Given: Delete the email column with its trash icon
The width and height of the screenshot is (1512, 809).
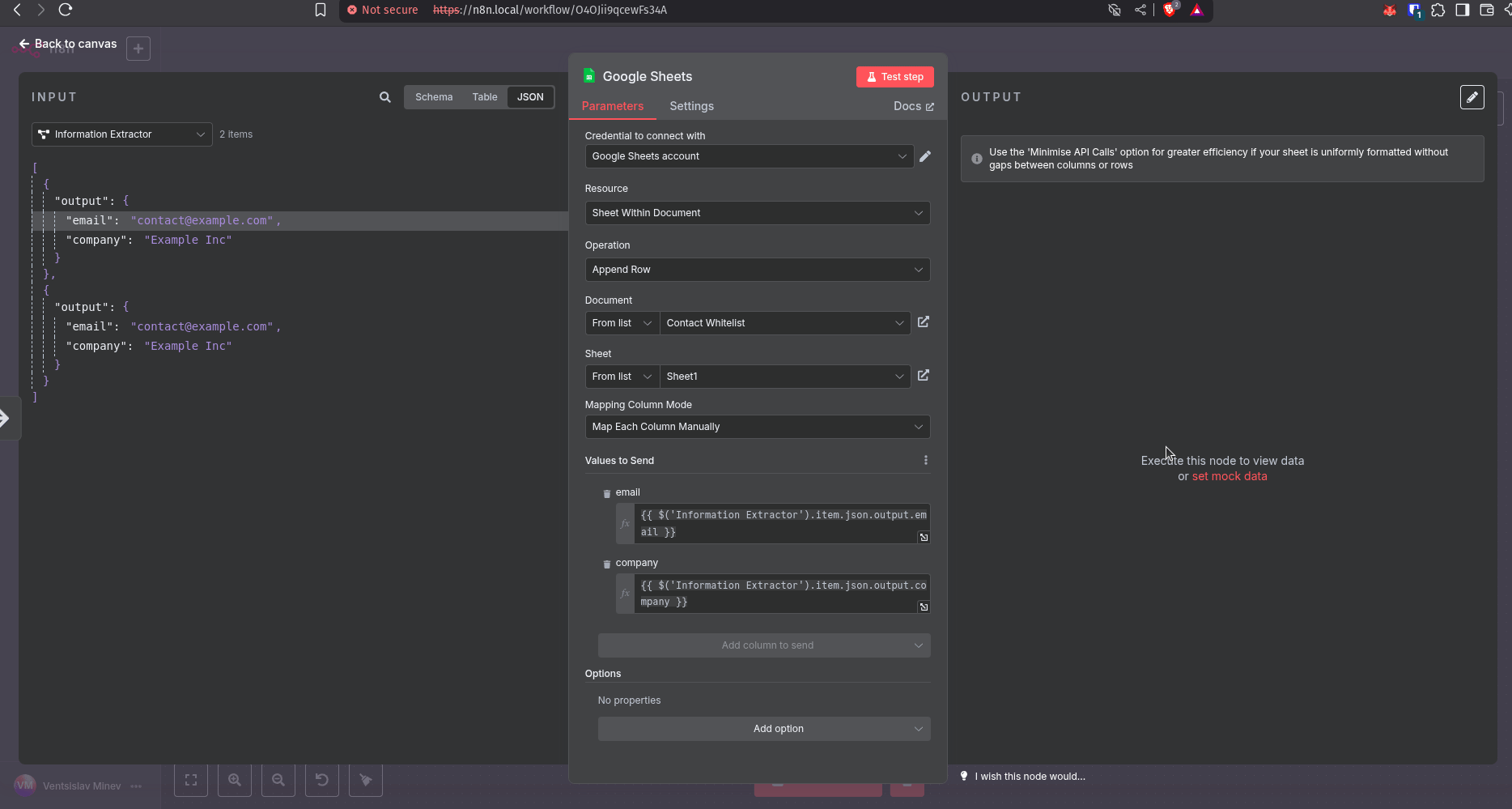Looking at the screenshot, I should 607,493.
